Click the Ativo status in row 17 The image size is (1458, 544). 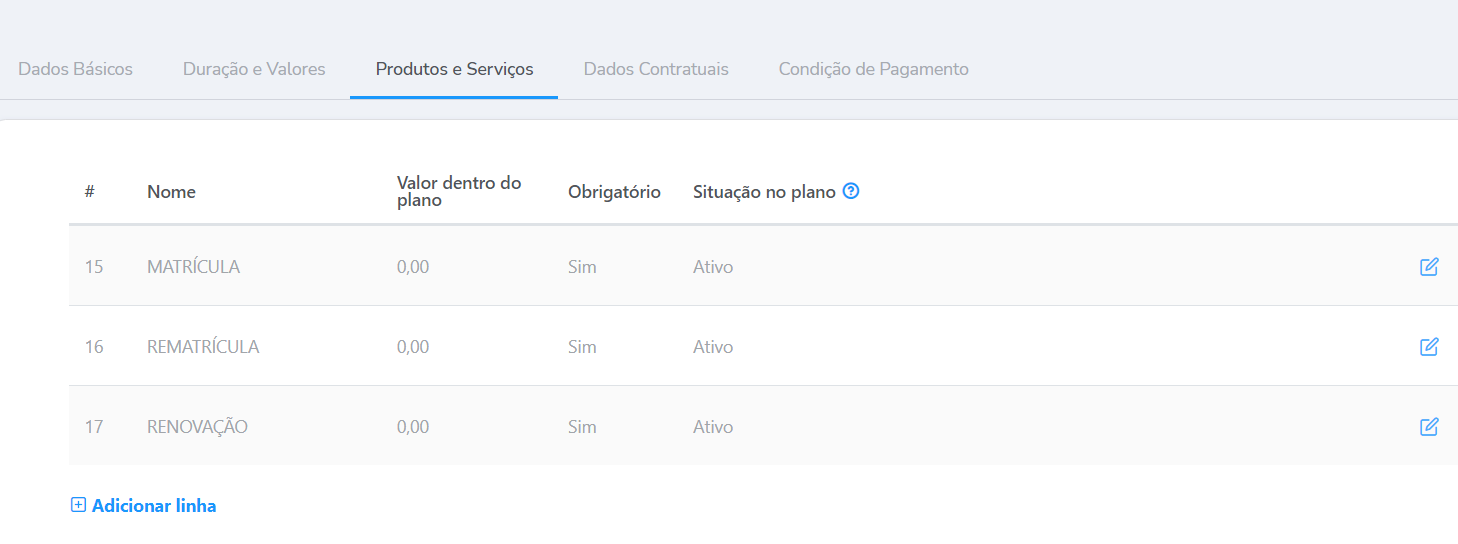click(713, 427)
